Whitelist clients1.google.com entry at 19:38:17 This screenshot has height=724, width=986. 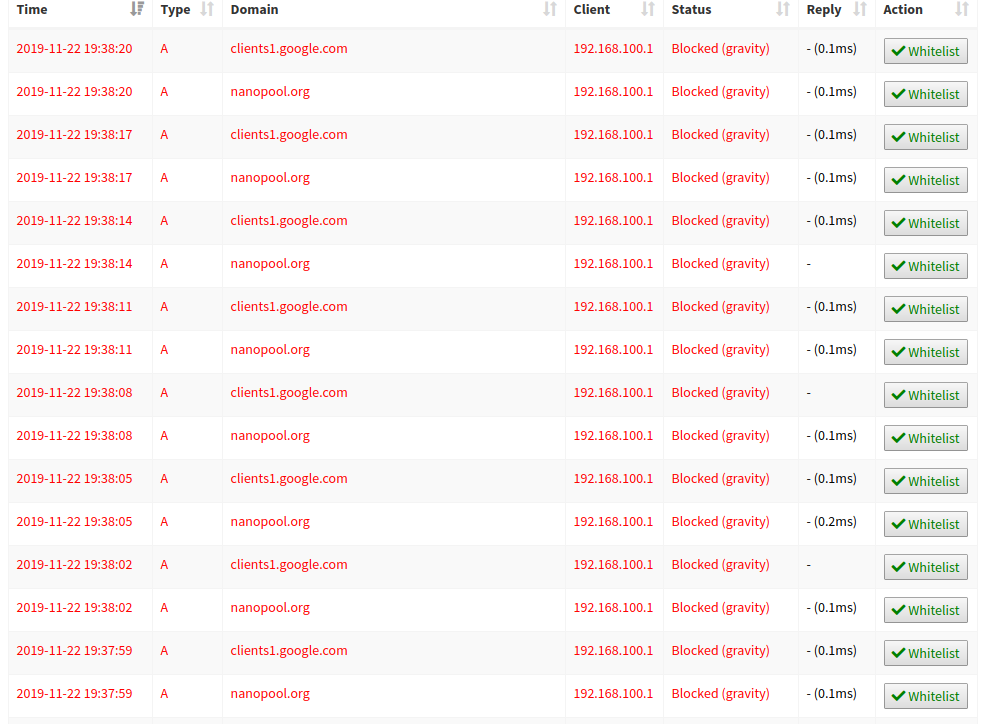[925, 137]
